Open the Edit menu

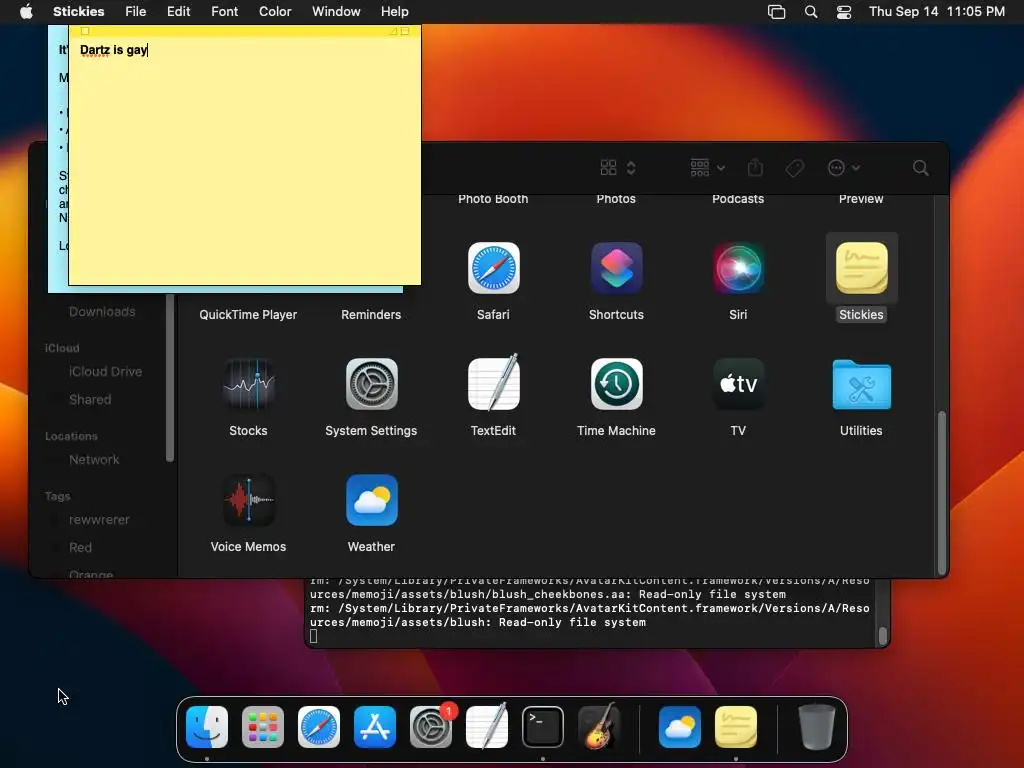[x=178, y=12]
